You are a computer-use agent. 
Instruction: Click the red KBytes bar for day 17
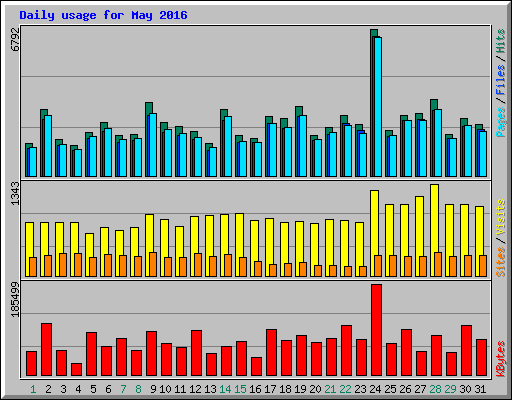tap(272, 352)
